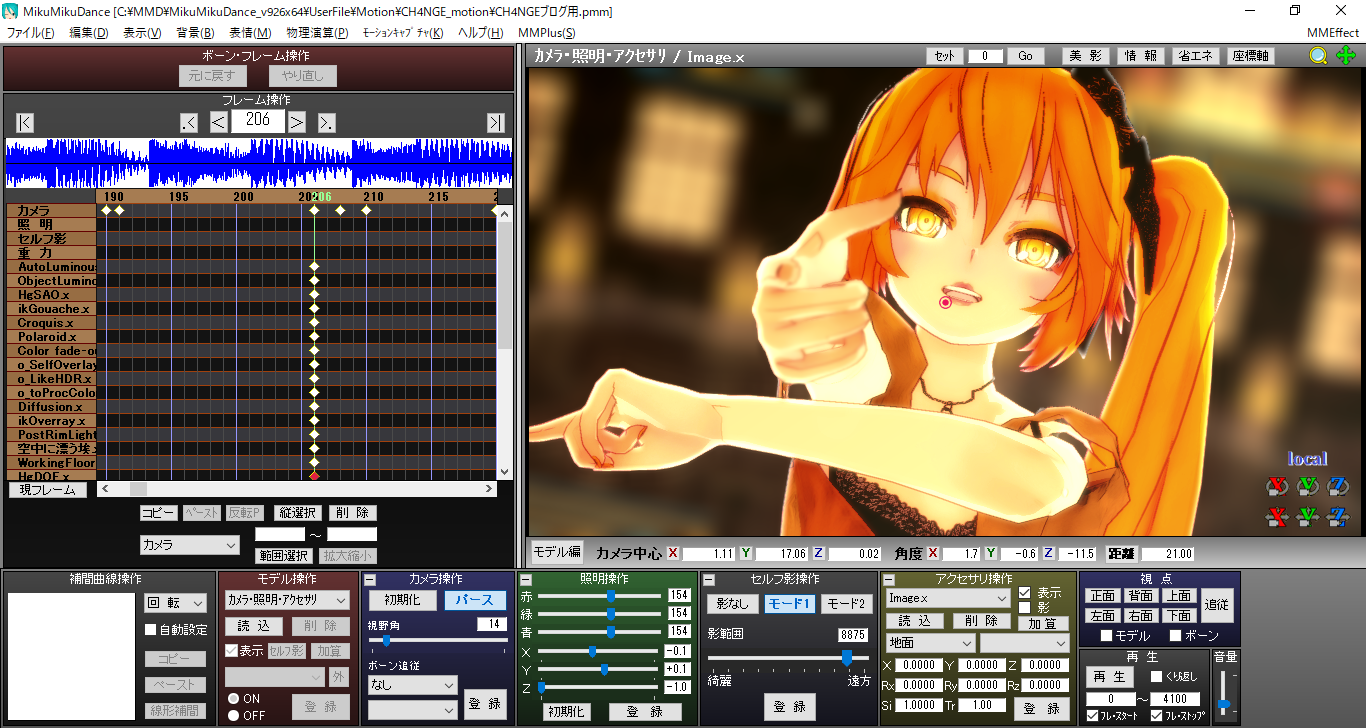Click the blue Z icon beside カメラ中心
The image size is (1366, 728).
pyautogui.click(x=818, y=553)
